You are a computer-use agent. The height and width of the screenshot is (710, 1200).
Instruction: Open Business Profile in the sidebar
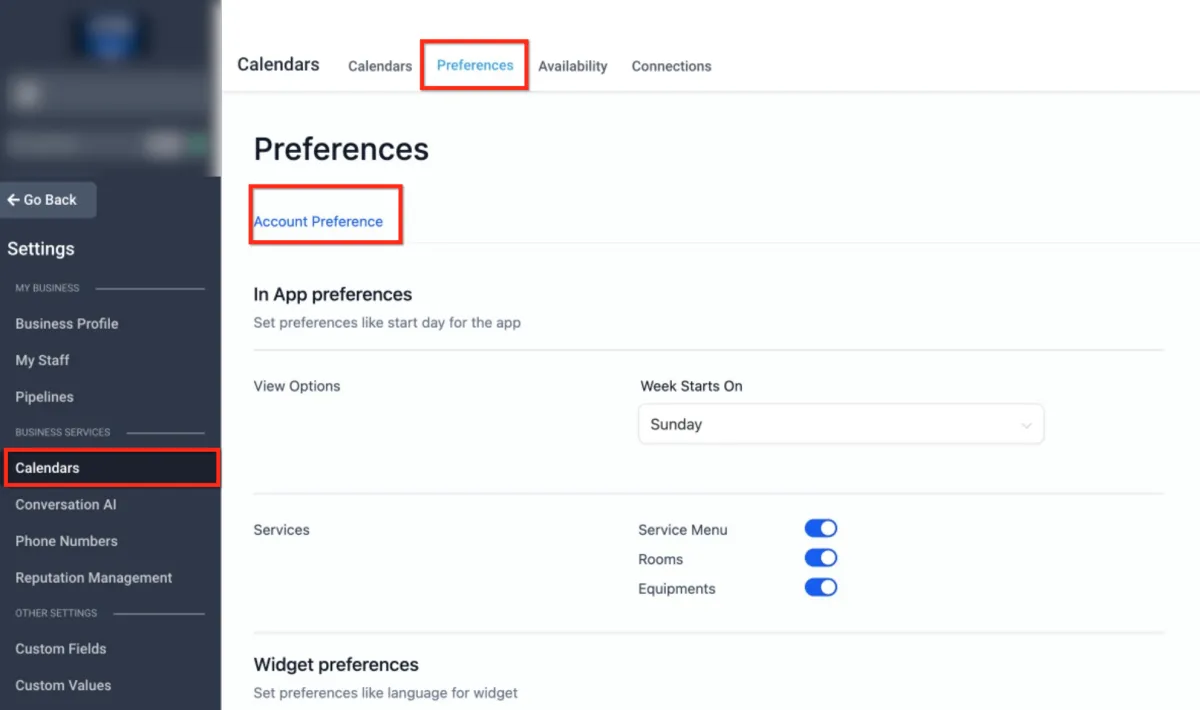67,324
